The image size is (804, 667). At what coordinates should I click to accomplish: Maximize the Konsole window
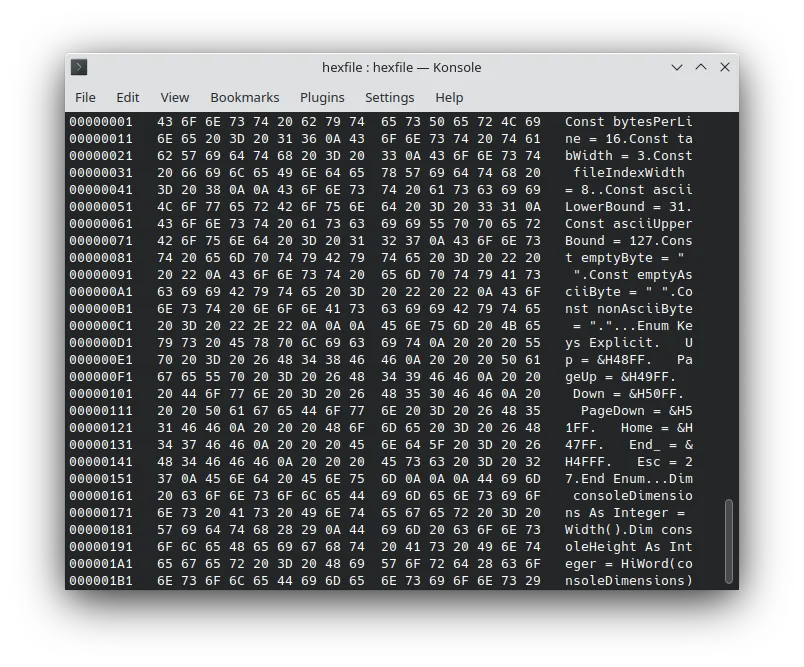(701, 67)
